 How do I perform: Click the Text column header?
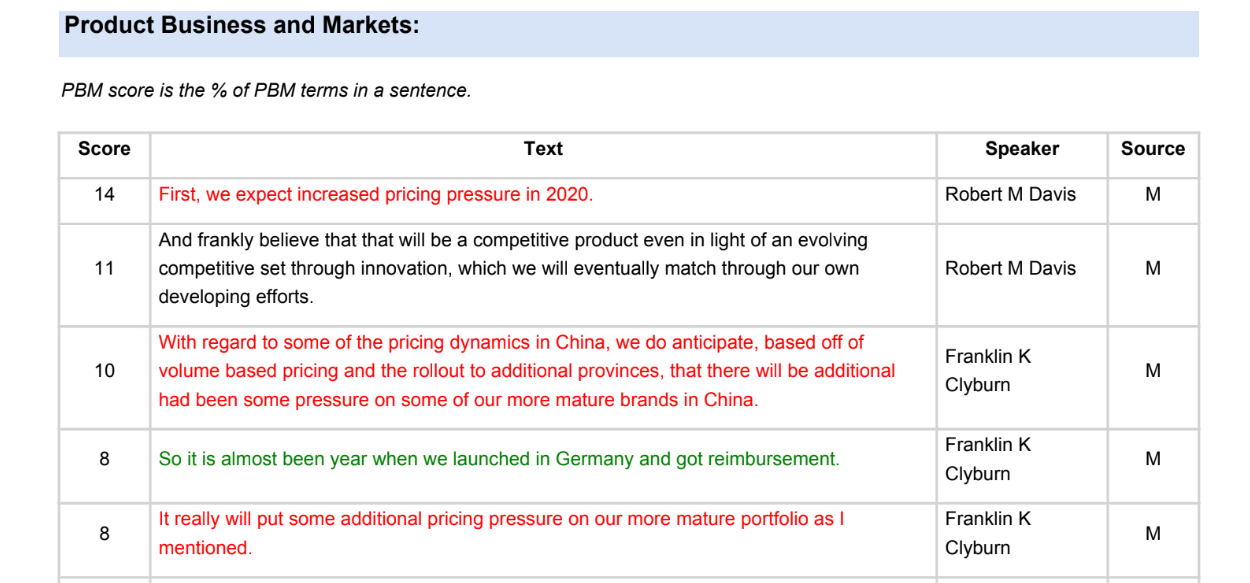click(x=543, y=149)
